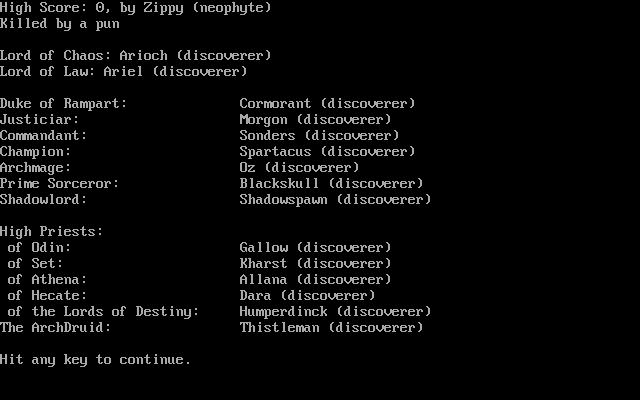This screenshot has width=640, height=400.
Task: Click the name Cormorant (discoverer)
Action: 327,103
